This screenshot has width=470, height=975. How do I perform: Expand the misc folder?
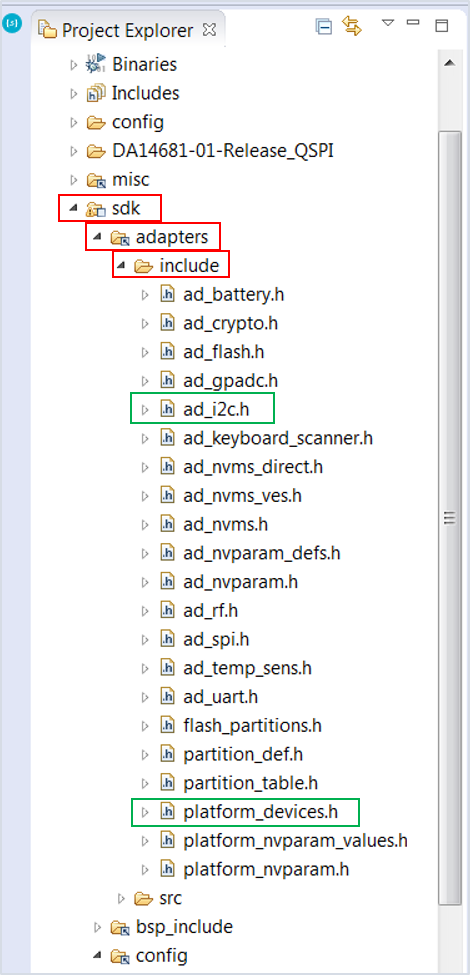74,180
